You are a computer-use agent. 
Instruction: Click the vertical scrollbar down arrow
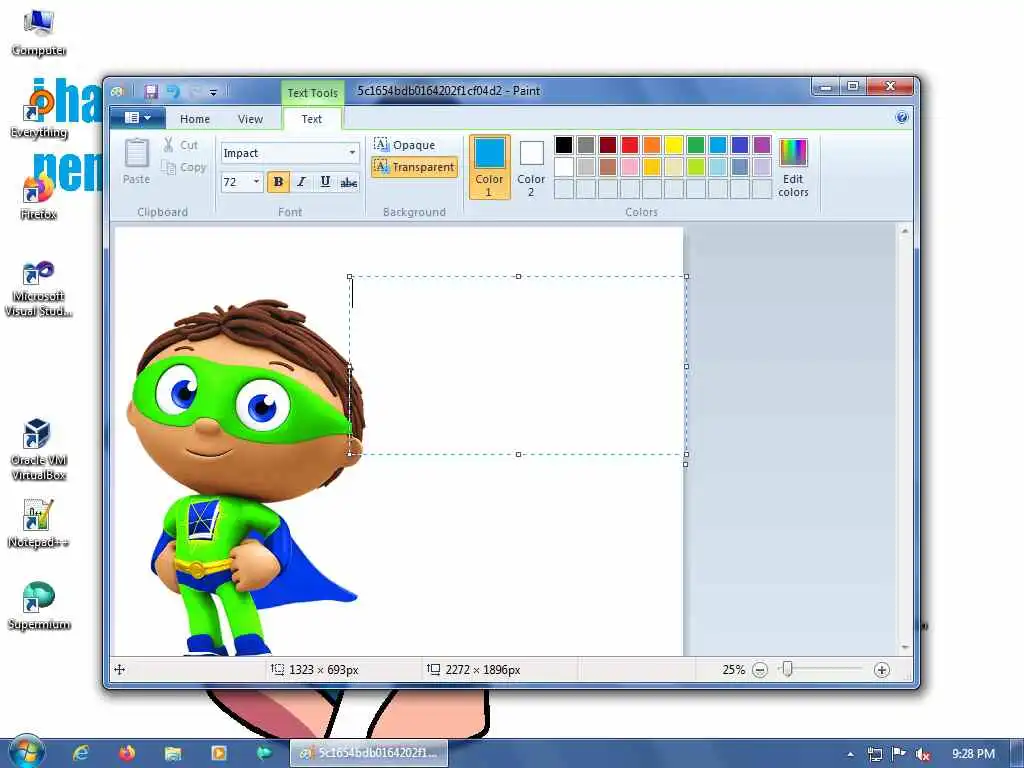(x=905, y=648)
